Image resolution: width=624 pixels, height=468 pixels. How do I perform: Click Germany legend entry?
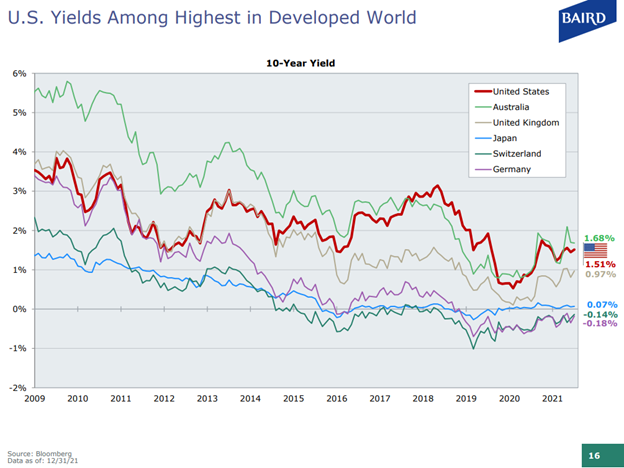point(503,169)
